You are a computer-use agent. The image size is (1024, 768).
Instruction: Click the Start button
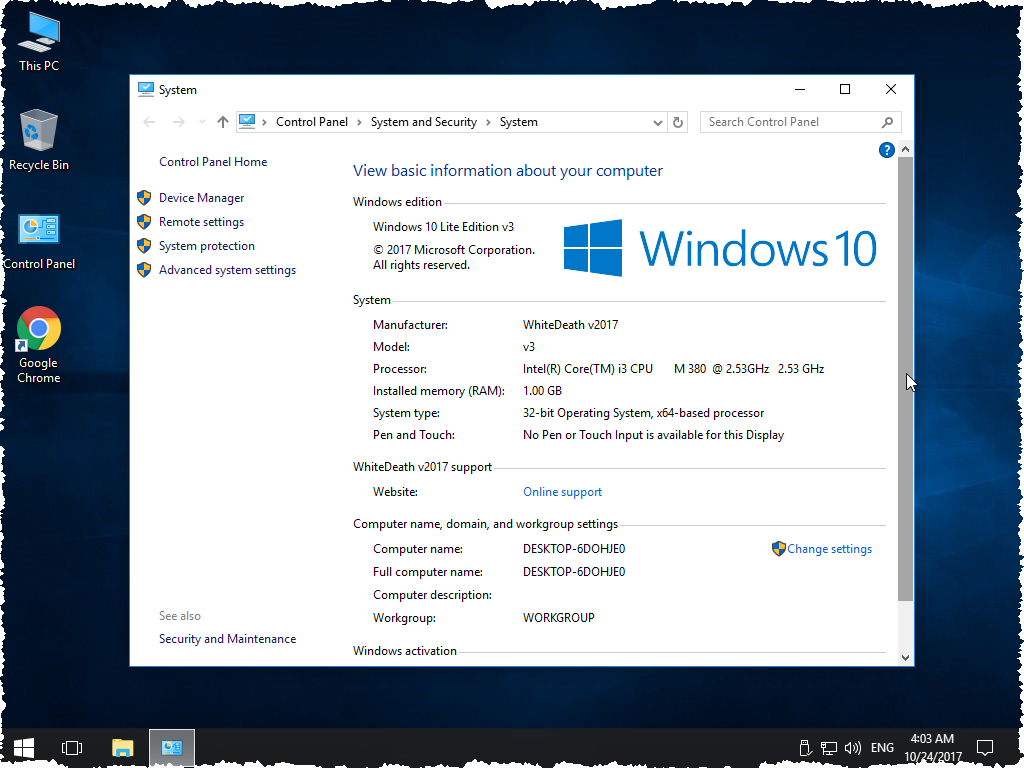(x=22, y=747)
